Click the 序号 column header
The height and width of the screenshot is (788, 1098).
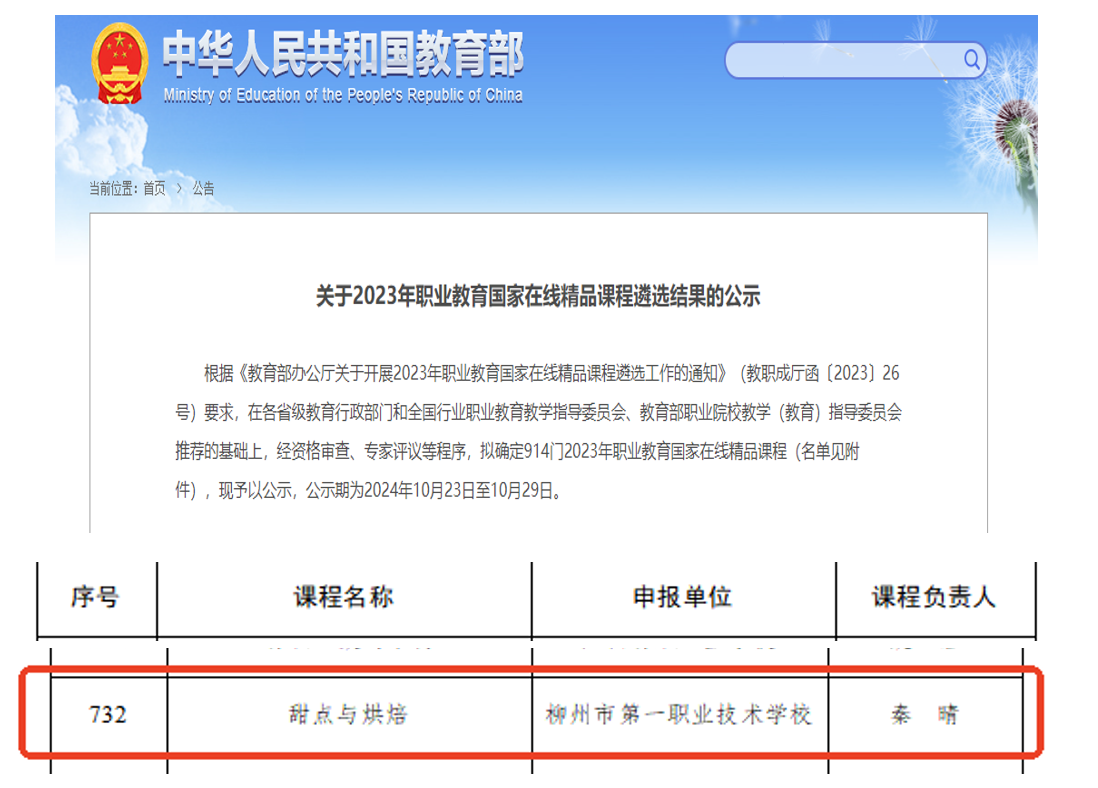(x=96, y=597)
